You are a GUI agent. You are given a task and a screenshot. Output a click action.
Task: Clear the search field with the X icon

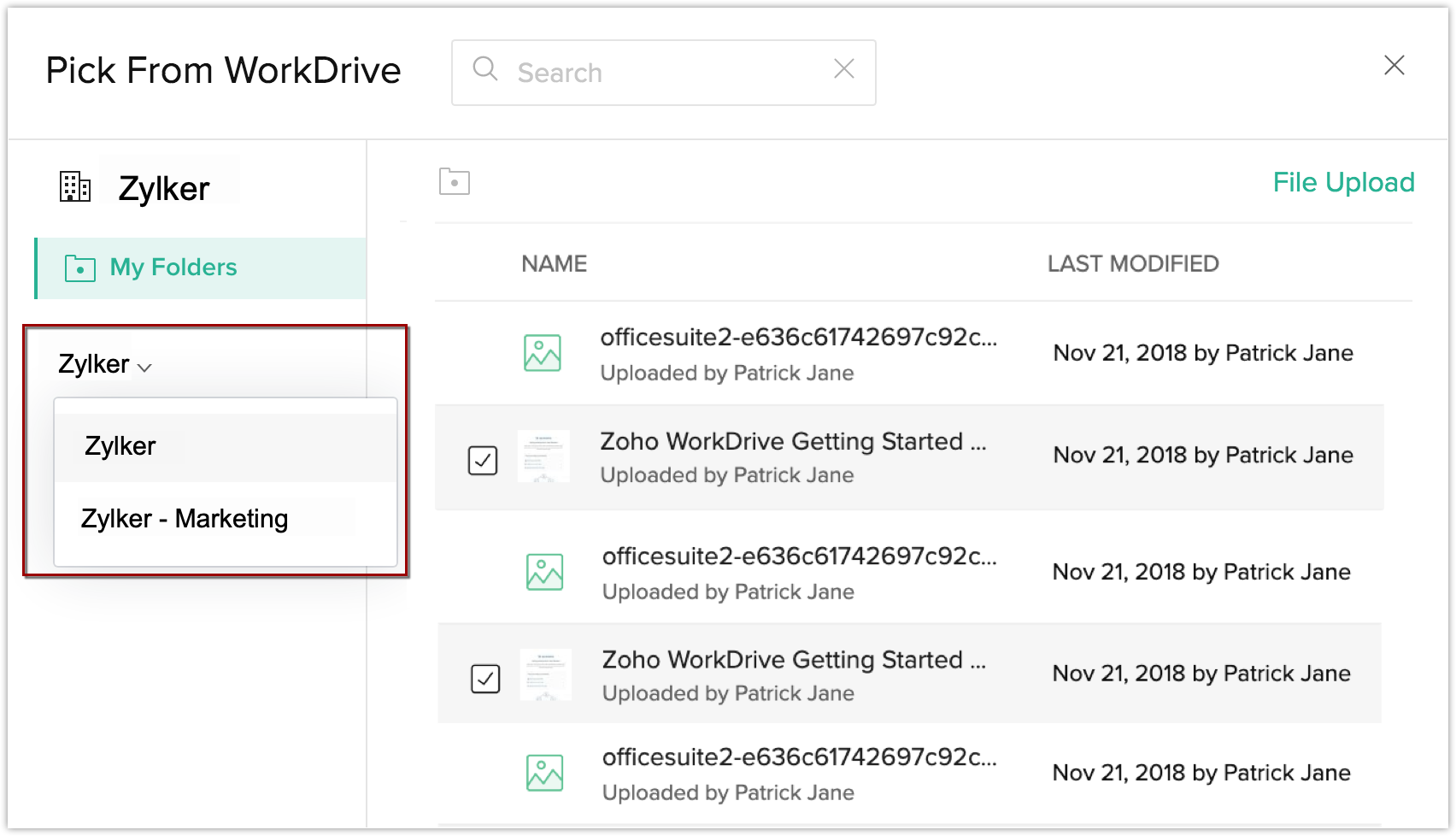click(844, 68)
